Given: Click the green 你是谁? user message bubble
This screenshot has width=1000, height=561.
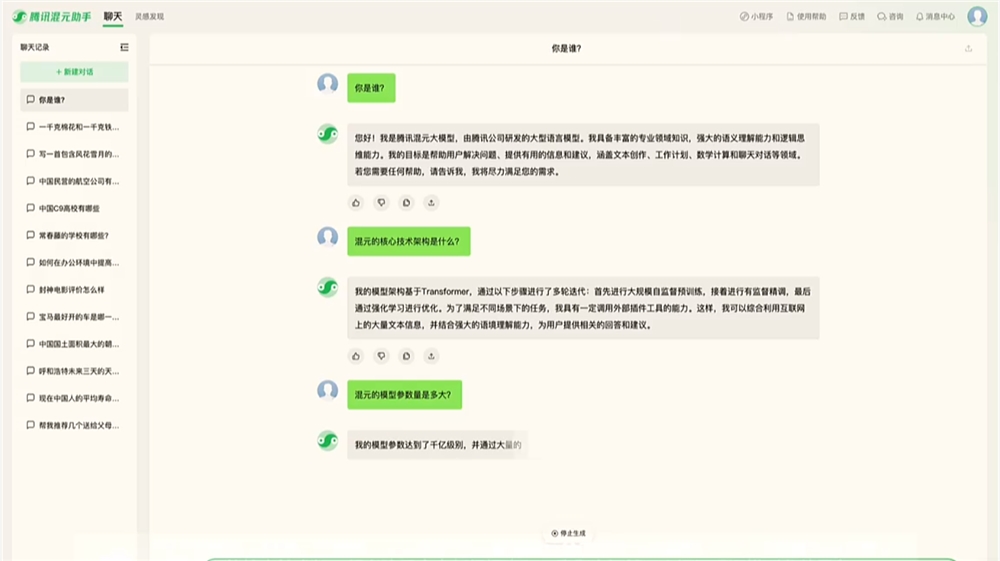Looking at the screenshot, I should [371, 88].
